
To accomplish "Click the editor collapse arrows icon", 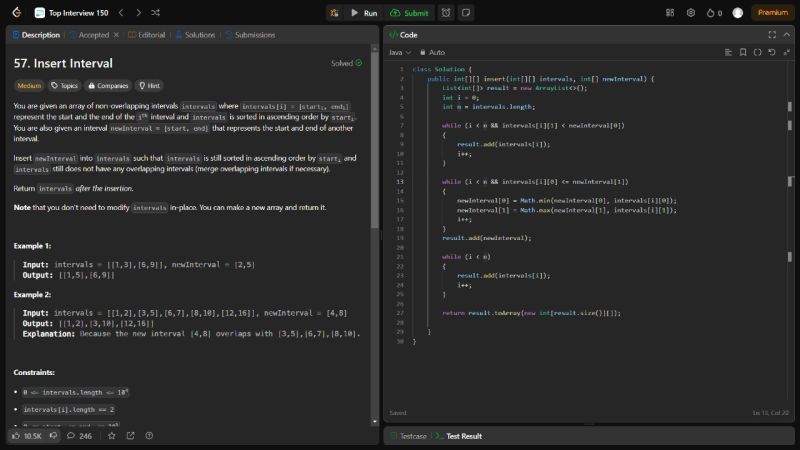I will pyautogui.click(x=787, y=52).
